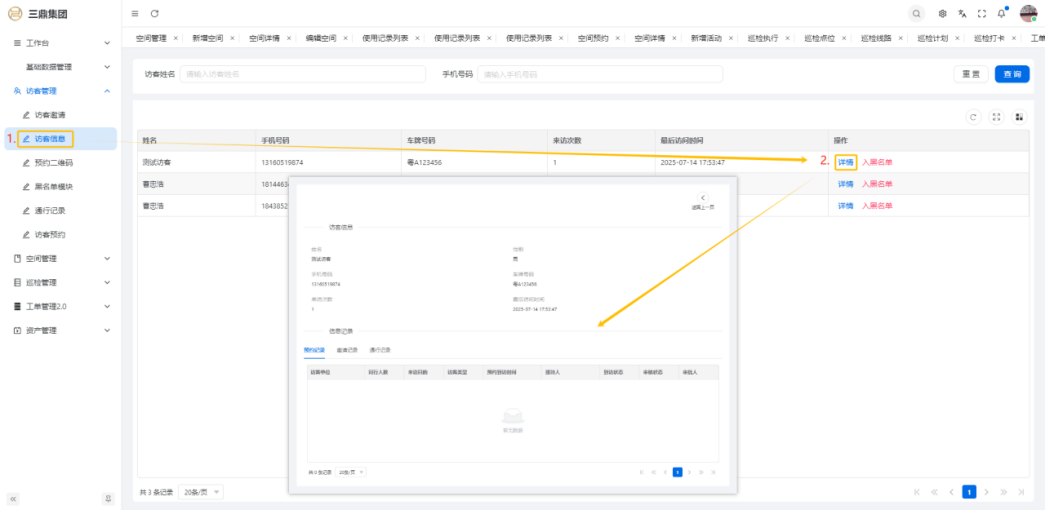Click the language translation icon
The image size is (1045, 510).
tap(962, 14)
